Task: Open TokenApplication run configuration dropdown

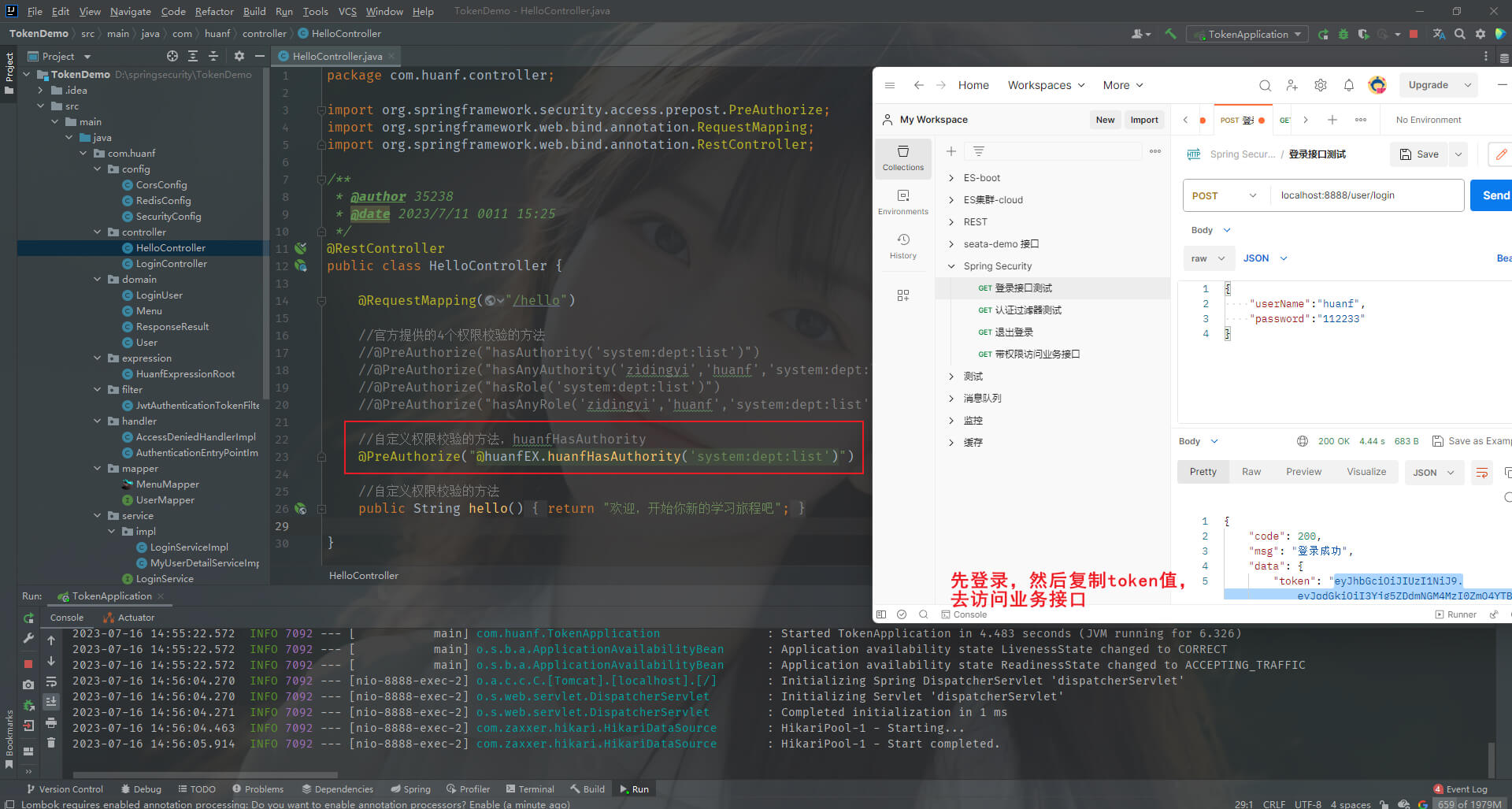Action: point(1247,34)
